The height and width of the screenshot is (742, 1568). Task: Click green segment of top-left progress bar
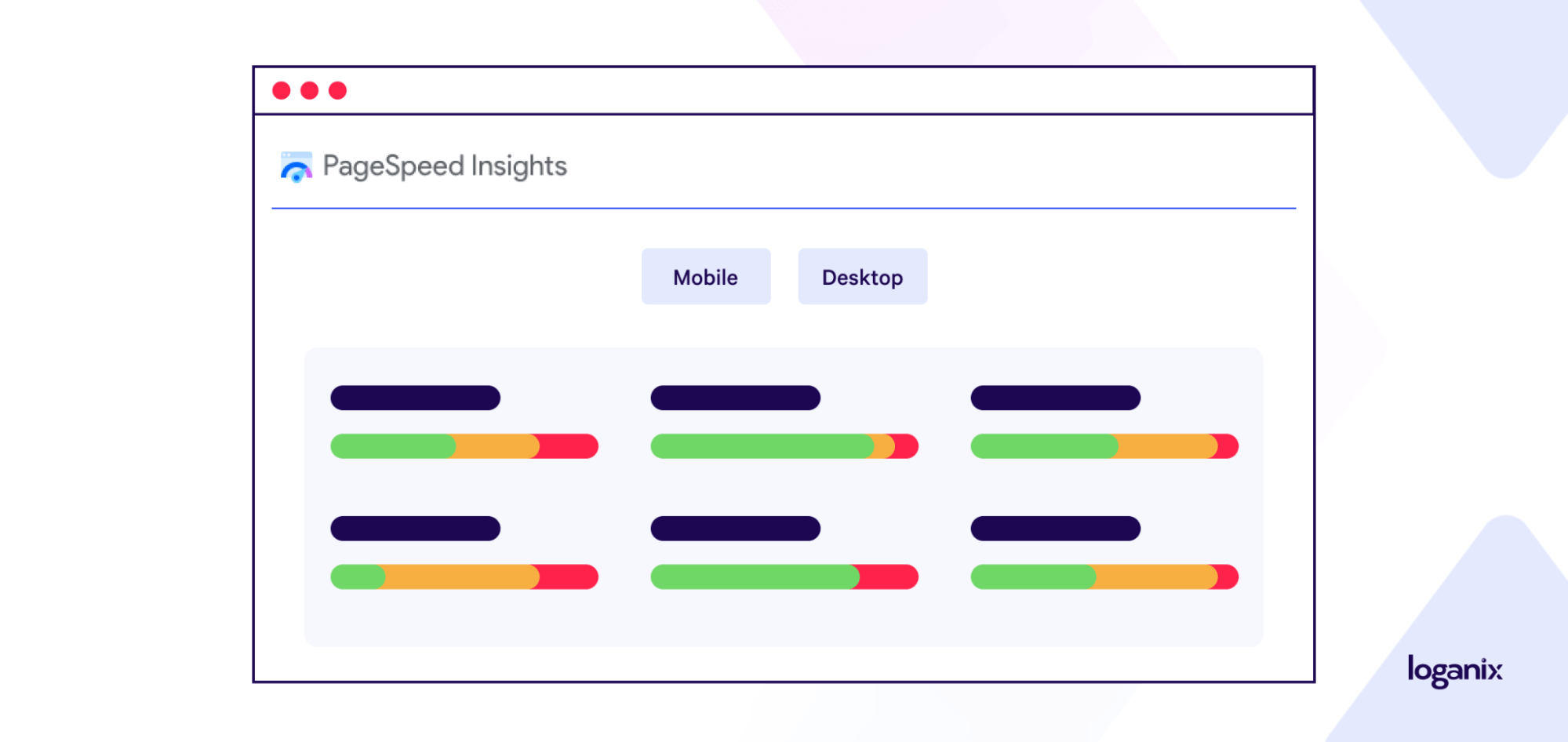point(393,446)
